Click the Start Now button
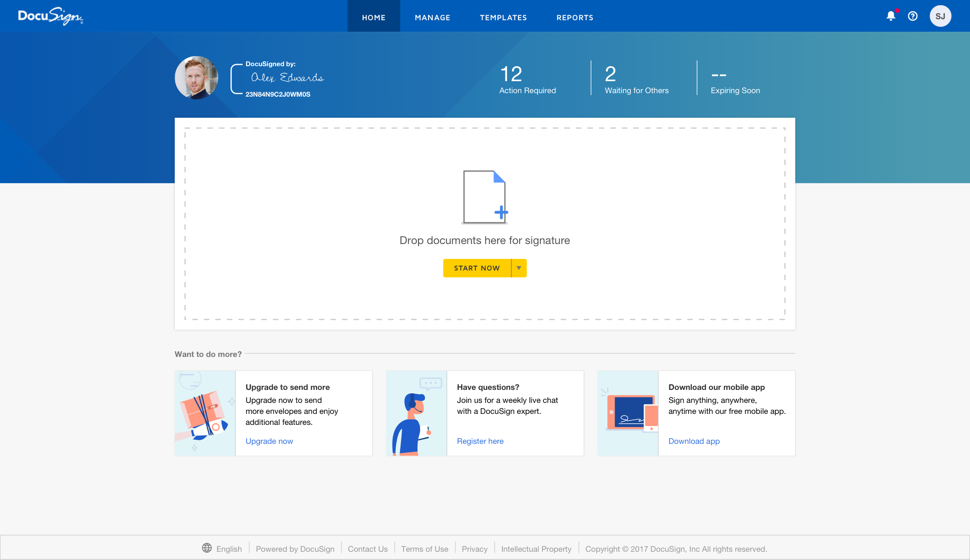This screenshot has width=970, height=560. [x=477, y=268]
